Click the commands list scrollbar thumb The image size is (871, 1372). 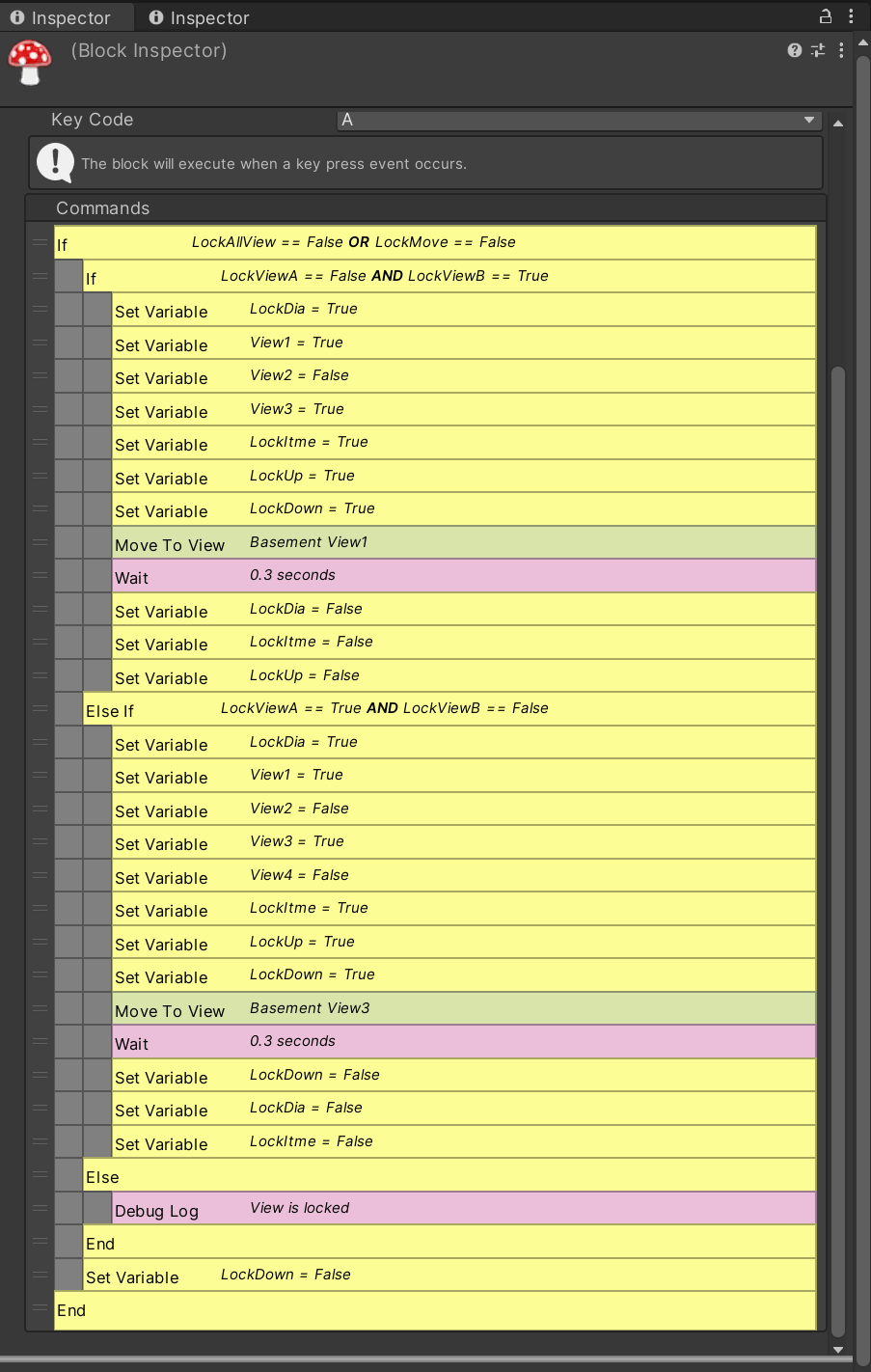pyautogui.click(x=838, y=851)
